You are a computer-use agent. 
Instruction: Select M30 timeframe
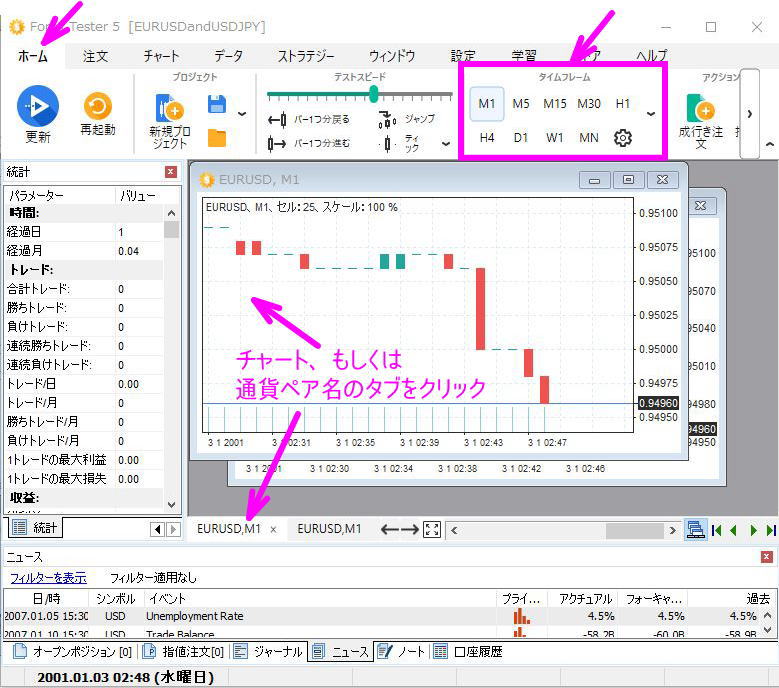[x=589, y=104]
